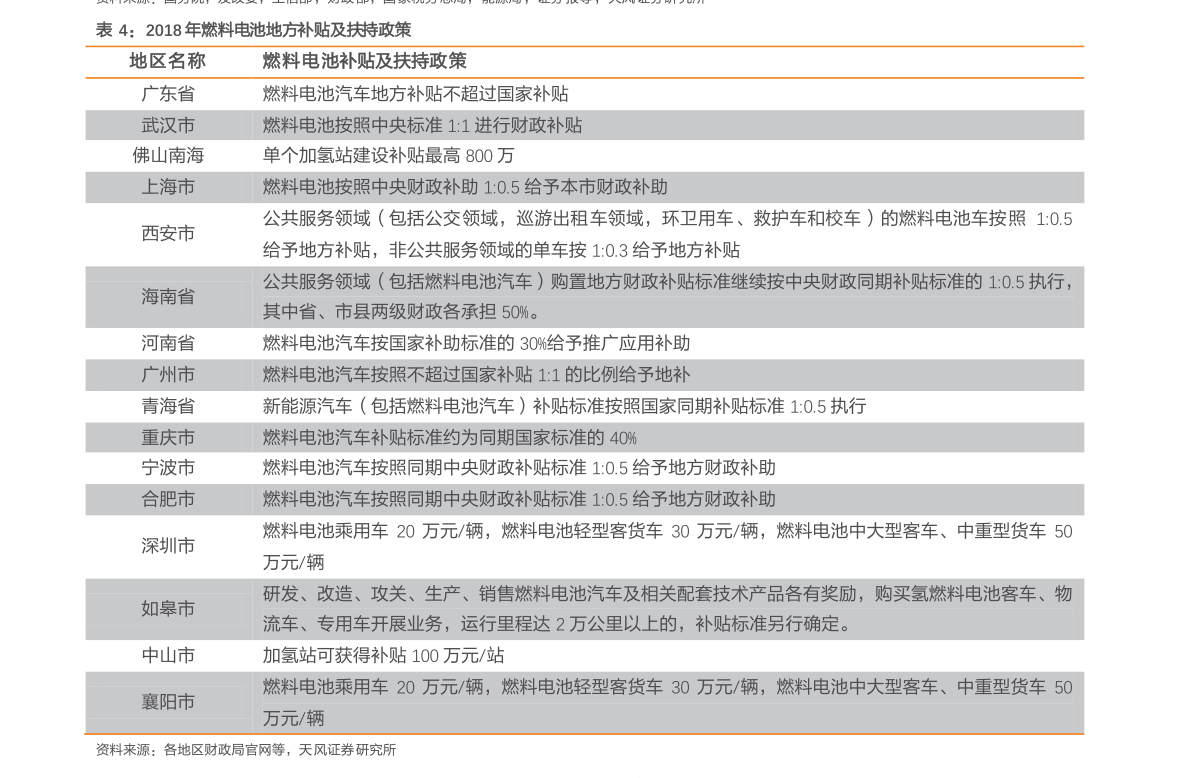
Task: Select the 深圳市 region cell
Action: [x=168, y=546]
